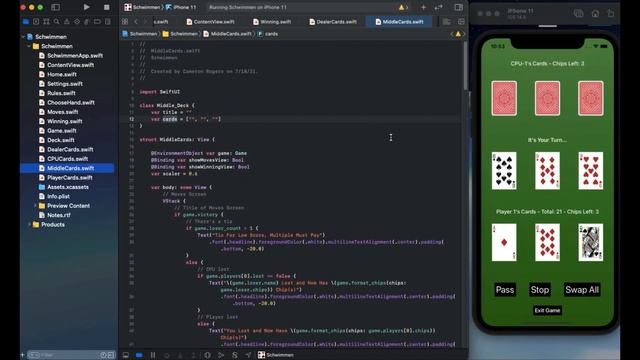Select the MiddleCards.swift tab

[x=399, y=22]
